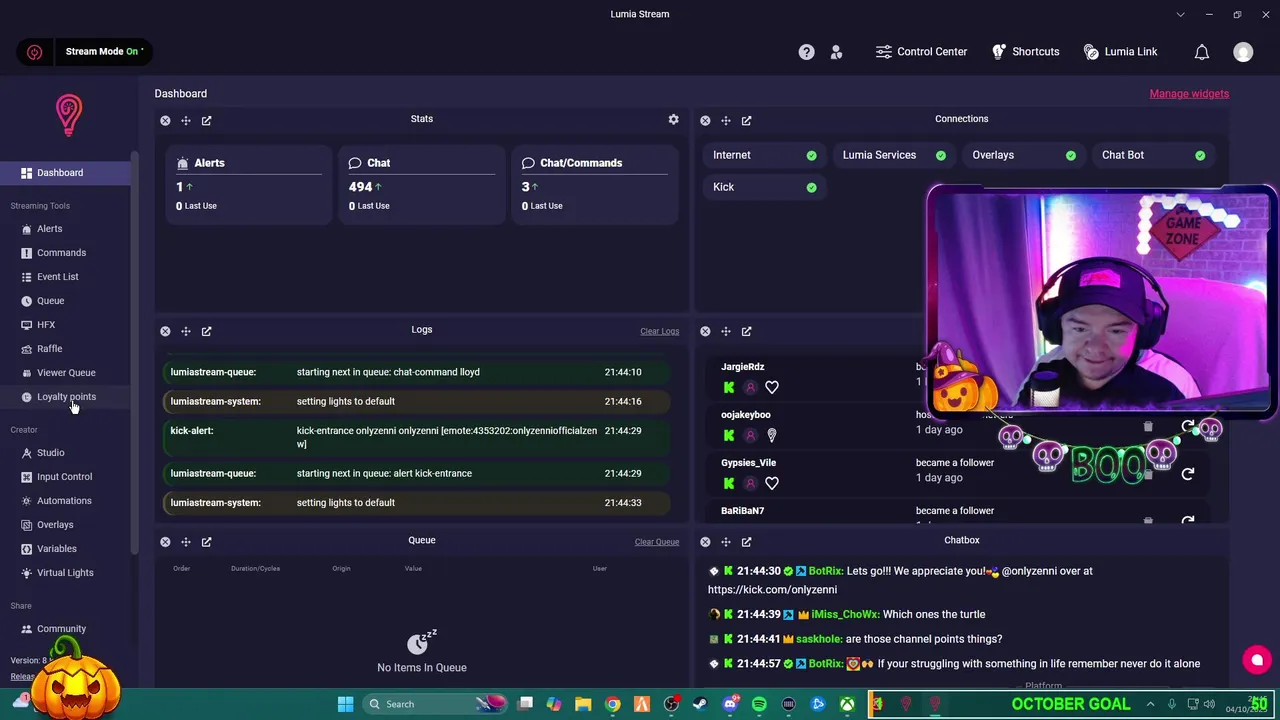1280x720 pixels.
Task: Click the Lumia lightbulb logo in sidebar
Action: (68, 116)
